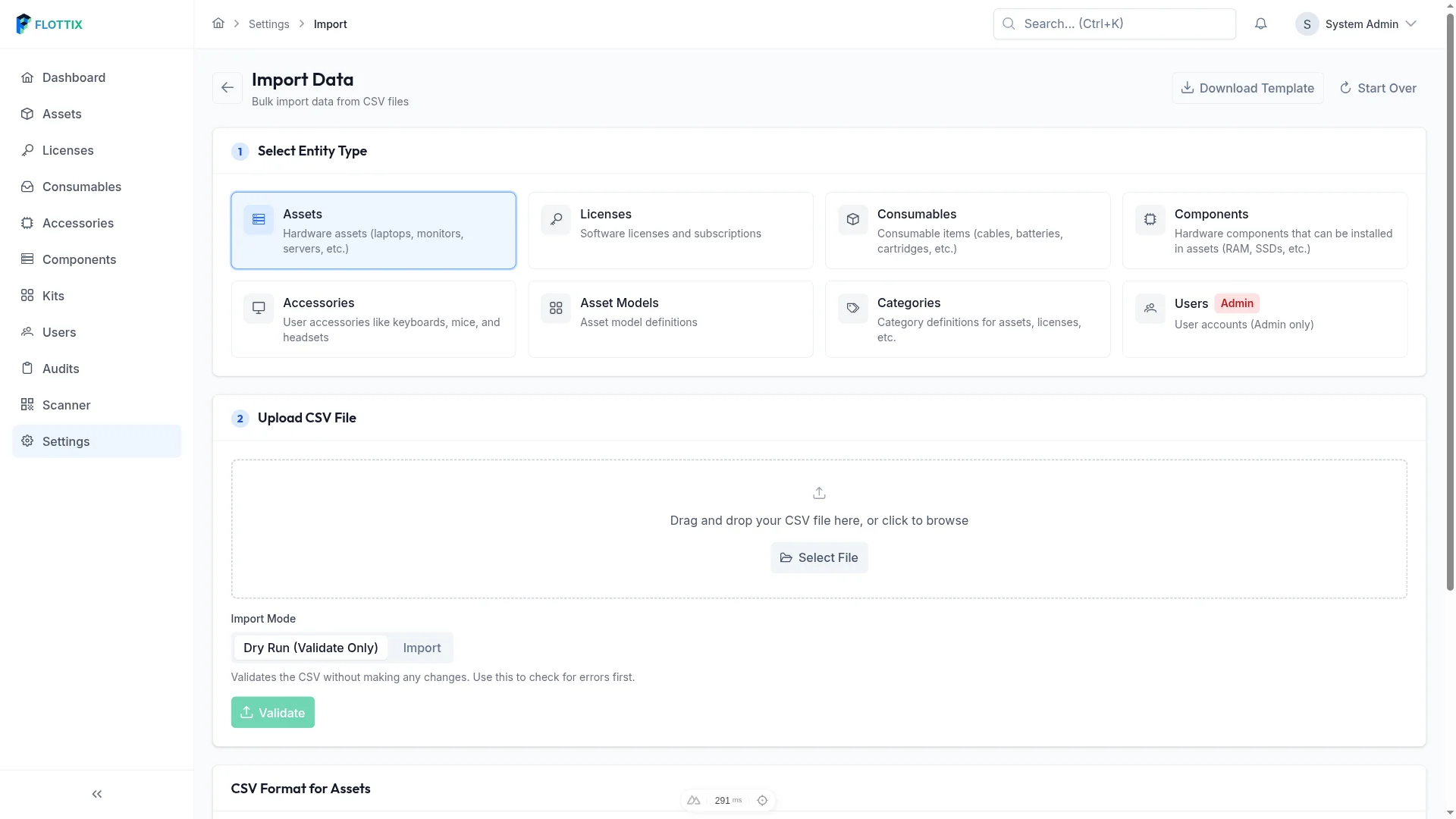Viewport: 1456px width, 819px height.
Task: Click the Nuxt devtools logo icon
Action: tap(694, 800)
